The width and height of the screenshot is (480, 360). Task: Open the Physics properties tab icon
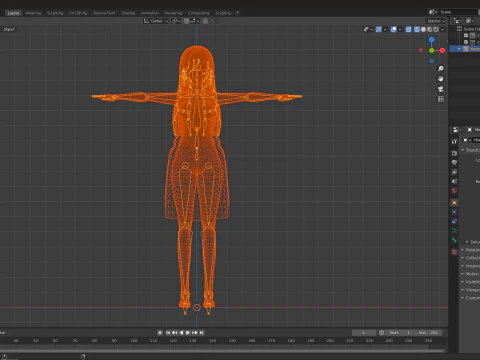[454, 212]
